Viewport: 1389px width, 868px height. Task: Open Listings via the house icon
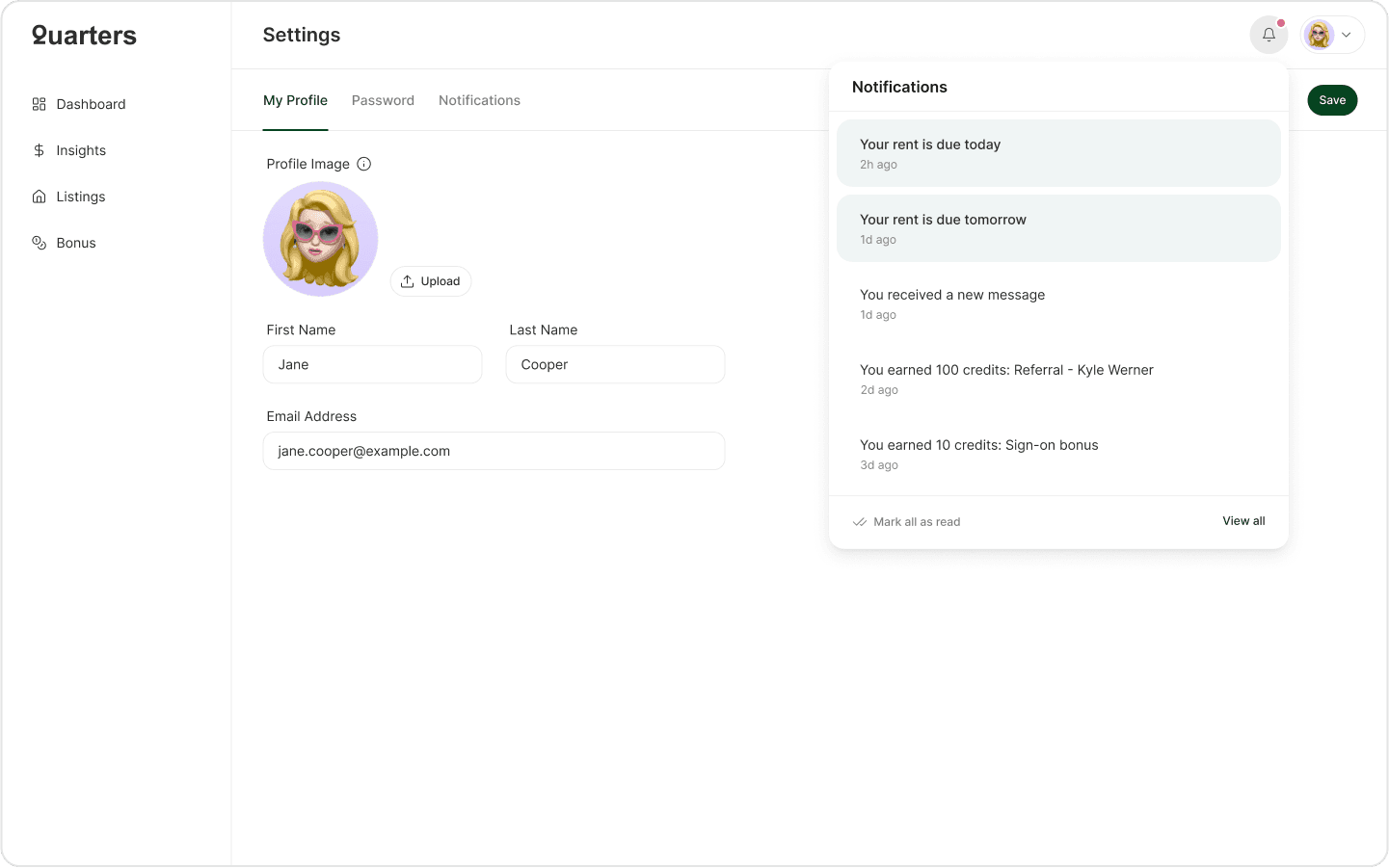pos(39,196)
